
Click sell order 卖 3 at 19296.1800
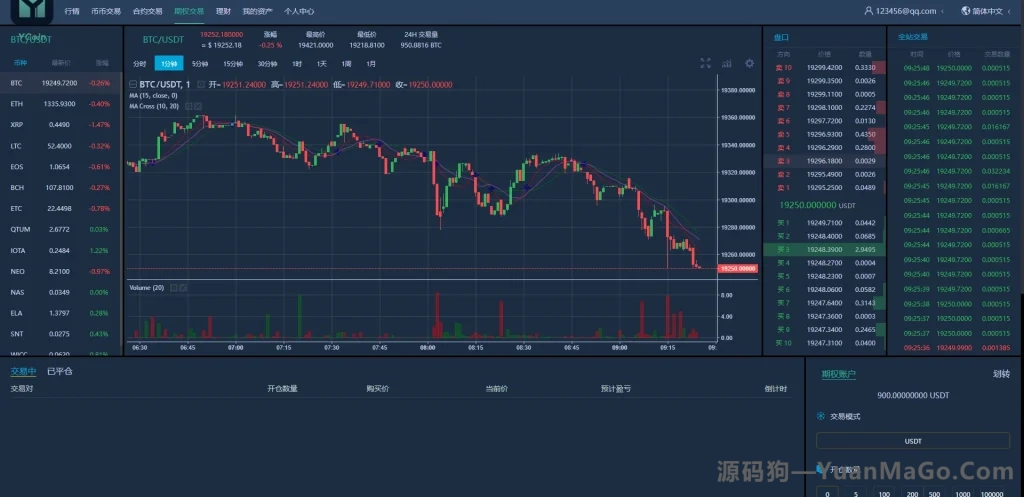pos(824,161)
